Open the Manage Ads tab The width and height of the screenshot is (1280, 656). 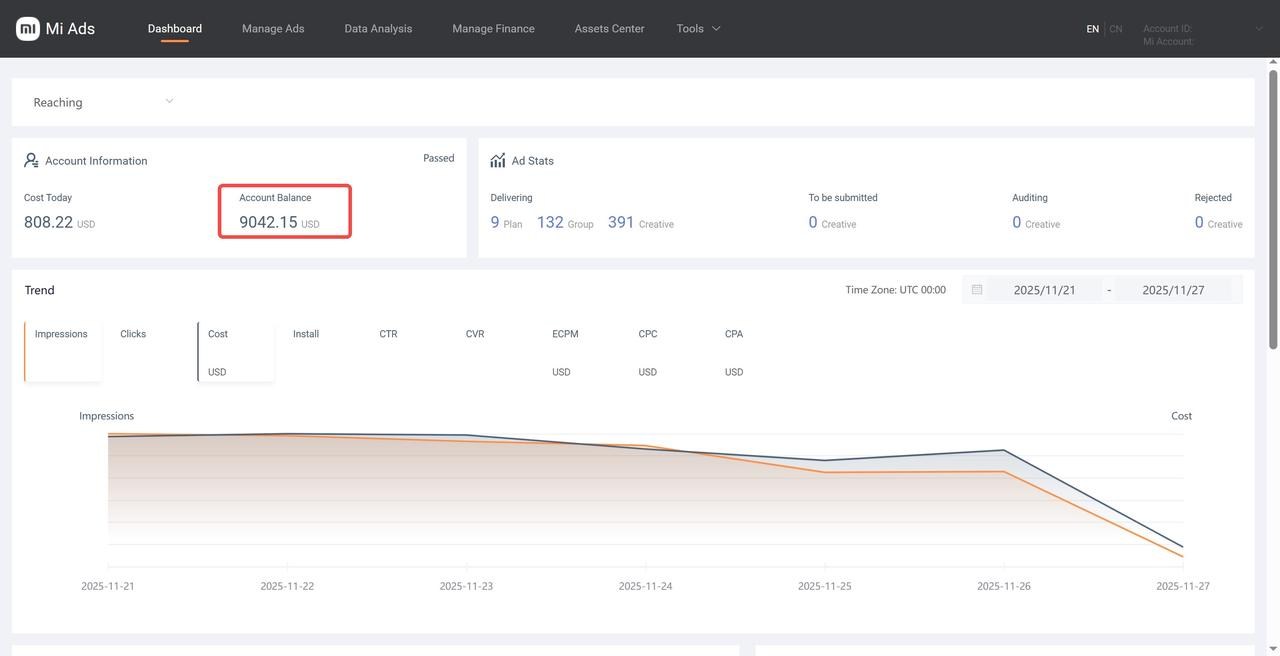pyautogui.click(x=273, y=29)
